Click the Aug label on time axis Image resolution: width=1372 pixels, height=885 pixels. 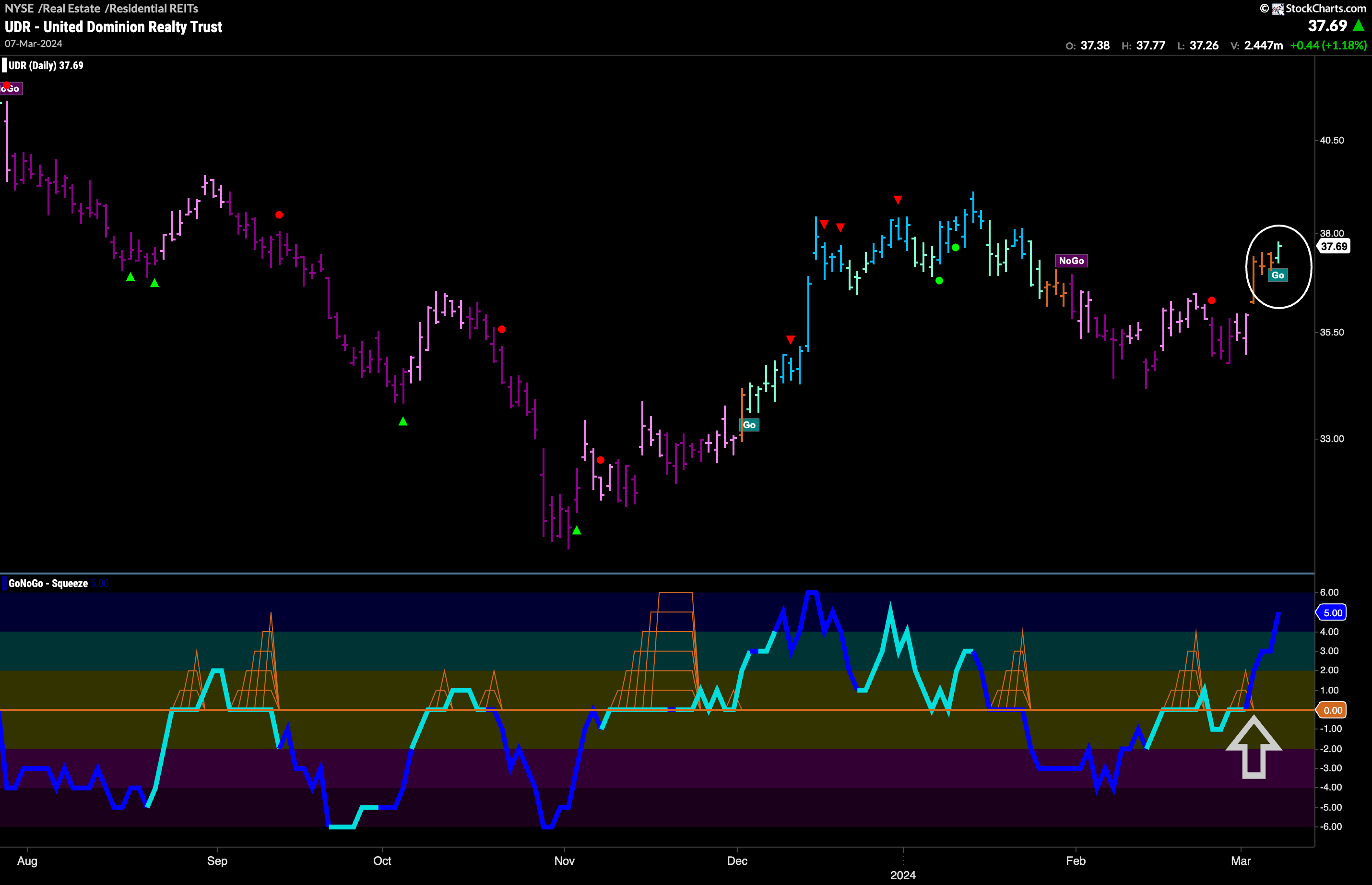(27, 861)
